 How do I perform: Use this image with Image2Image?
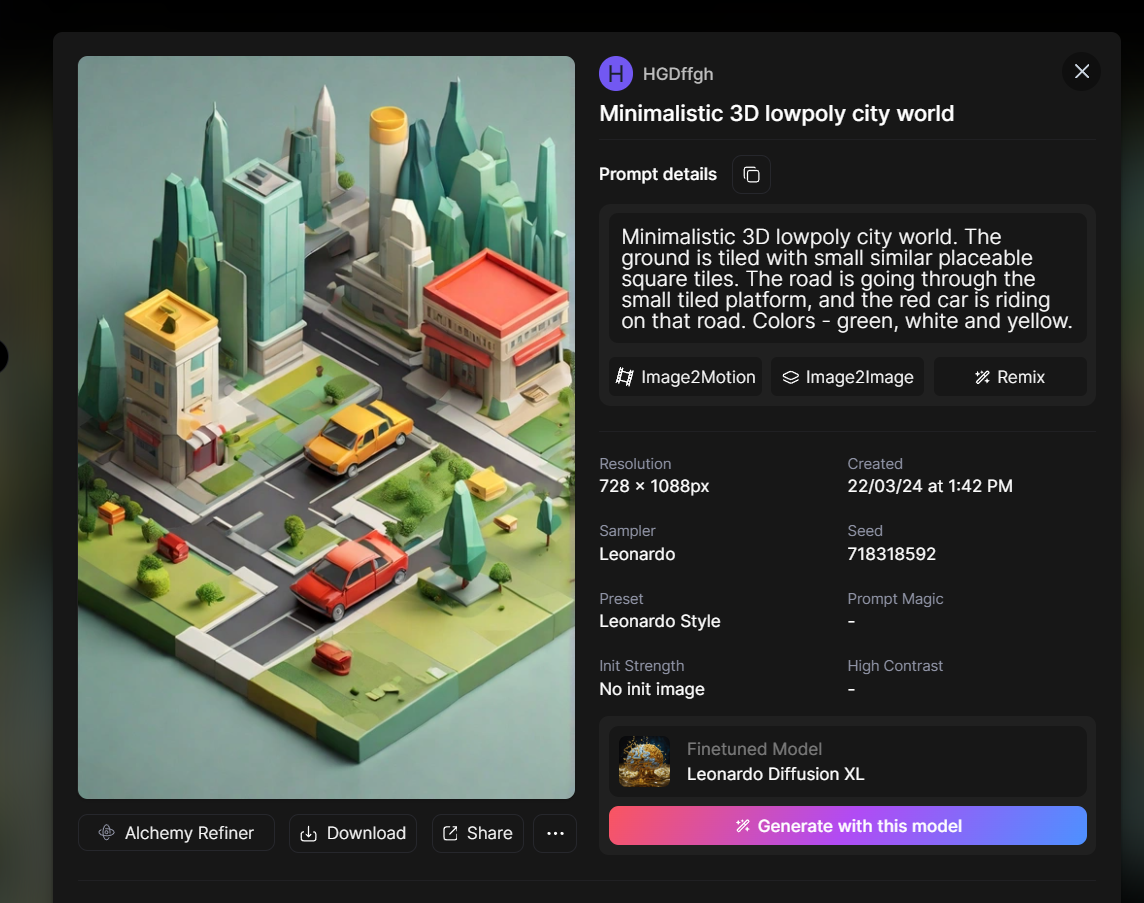tap(847, 377)
